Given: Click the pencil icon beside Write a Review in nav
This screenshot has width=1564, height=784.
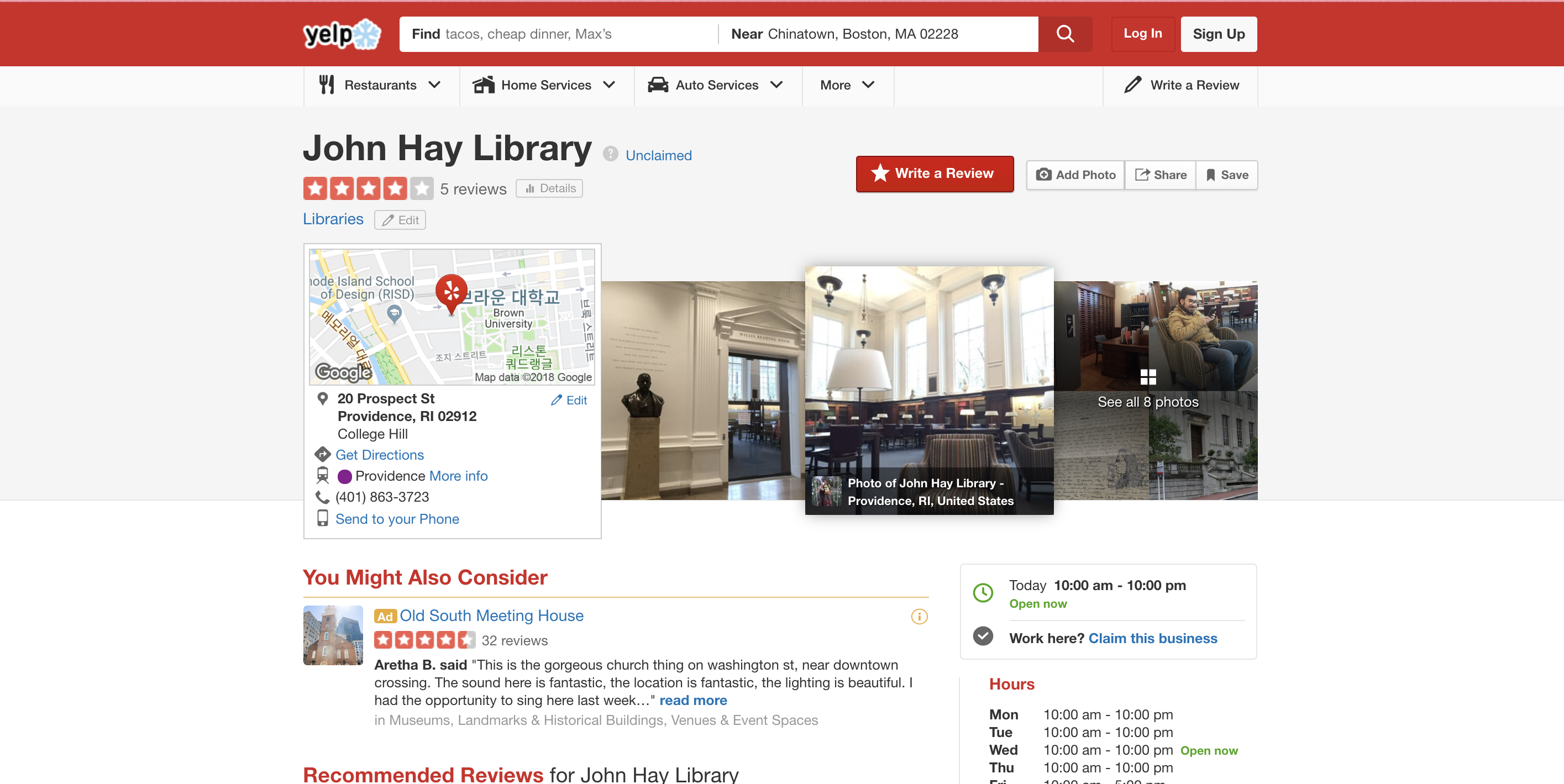Looking at the screenshot, I should (x=1132, y=85).
